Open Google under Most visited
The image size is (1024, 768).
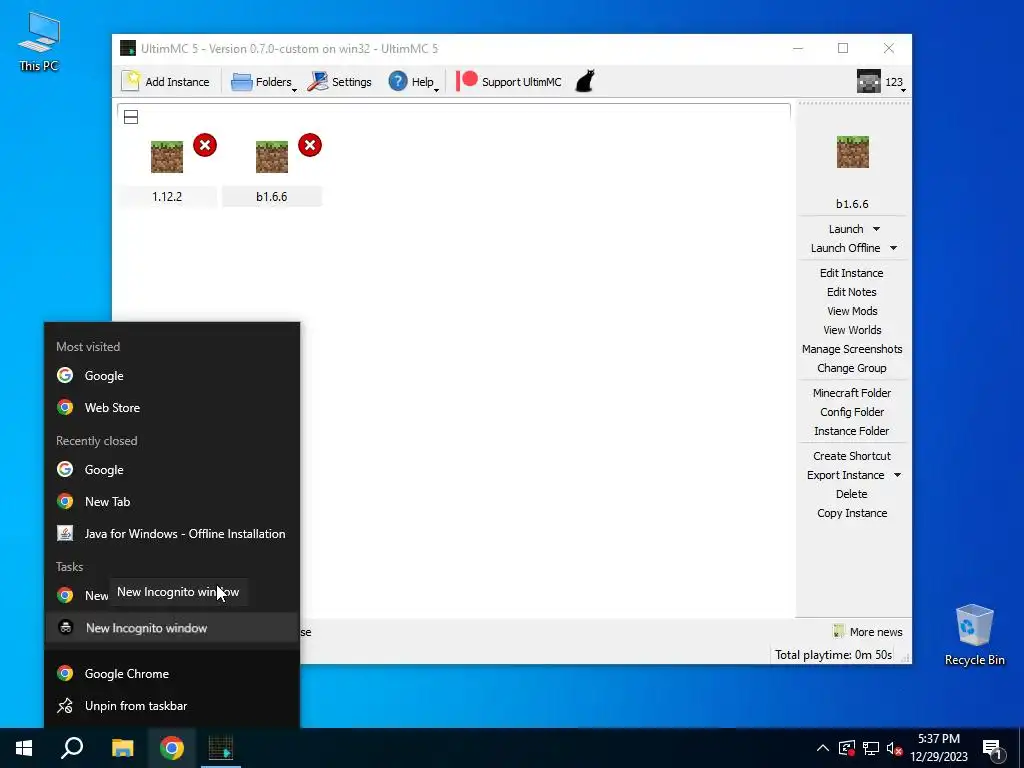(x=172, y=376)
